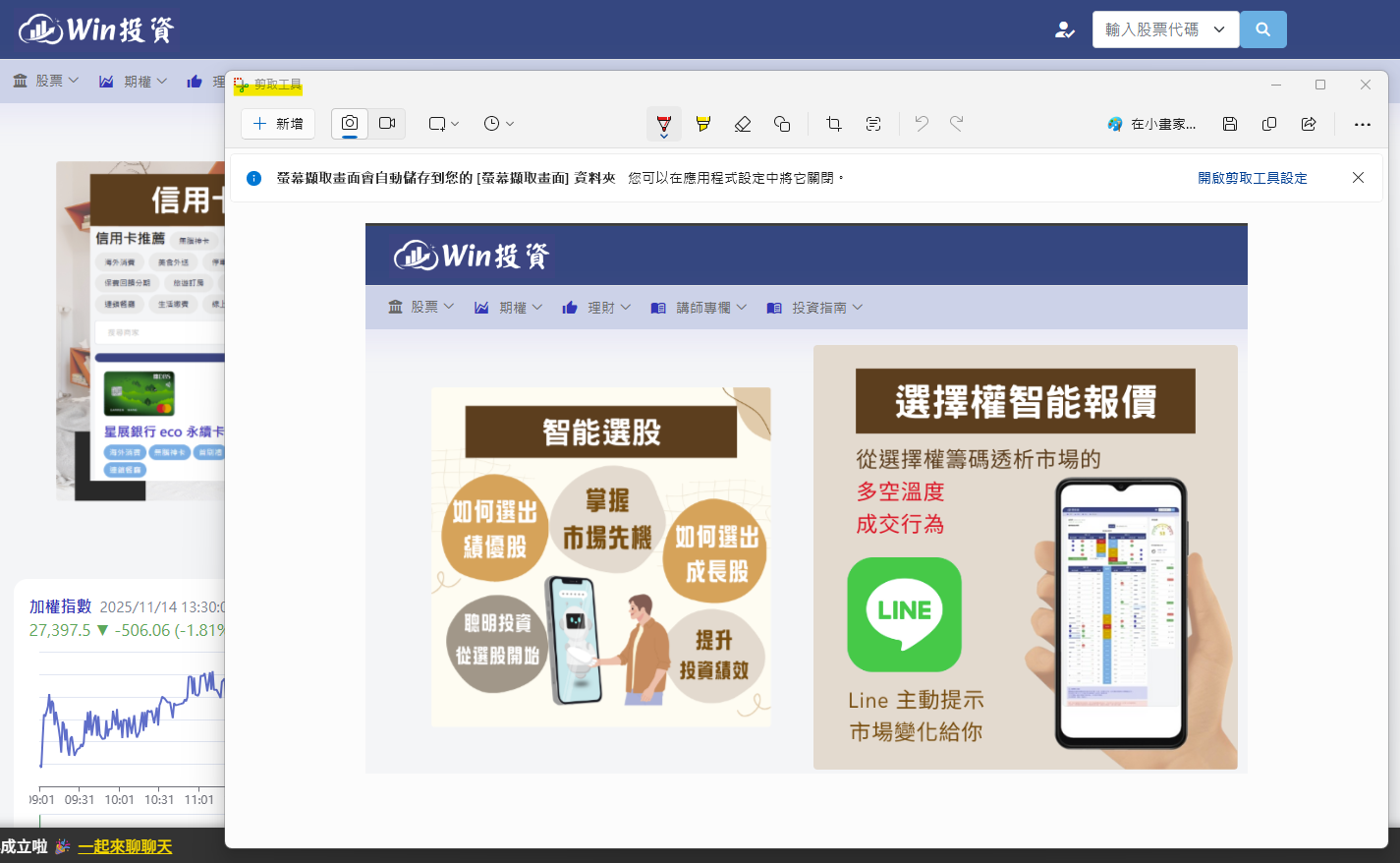Viewport: 1400px width, 863px height.
Task: Open the 股票 menu on website
Action: click(46, 82)
